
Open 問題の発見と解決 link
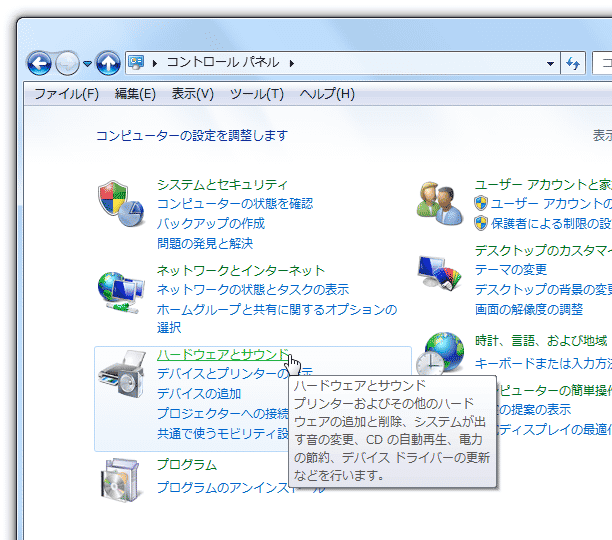[x=205, y=243]
